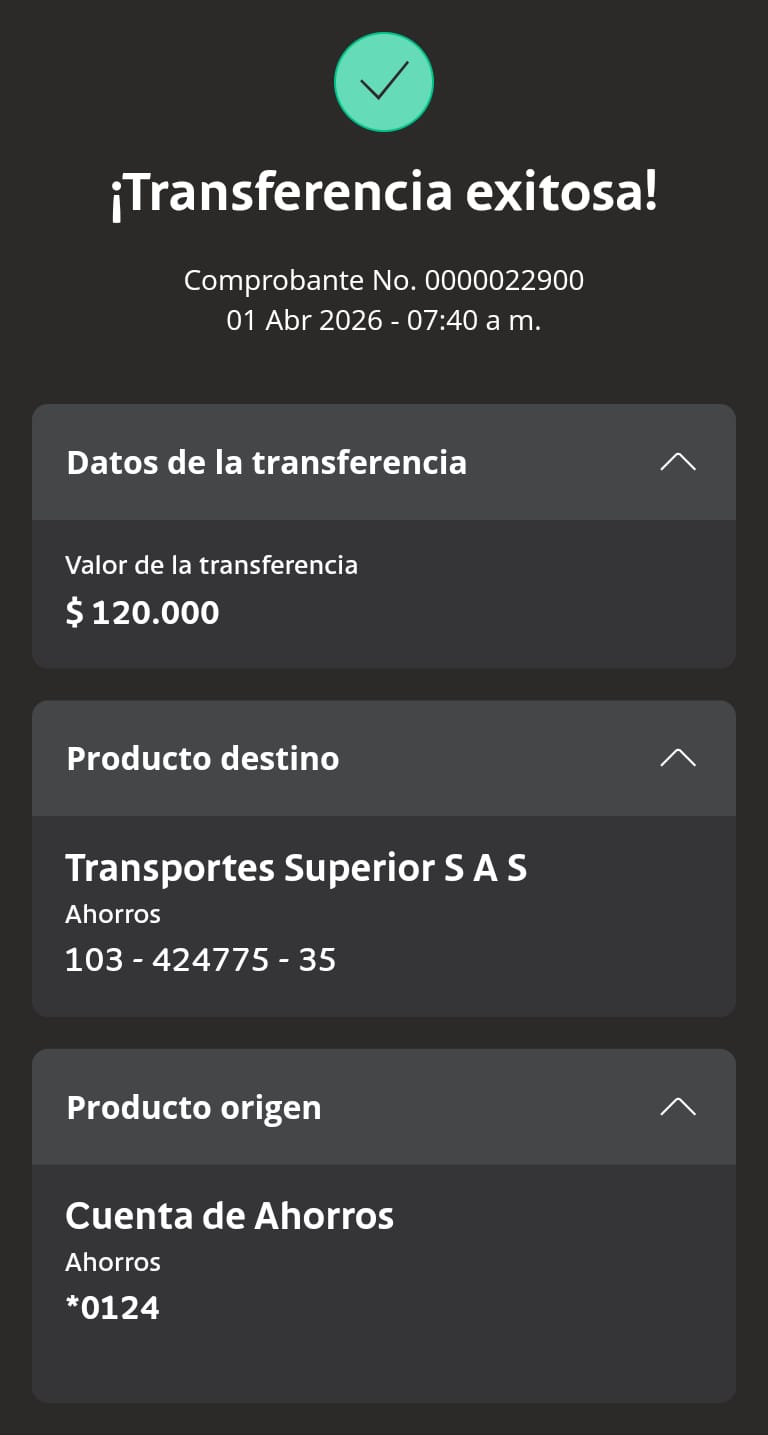Click the Transportes Superior S A S name
This screenshot has height=1435, width=768.
click(x=296, y=868)
